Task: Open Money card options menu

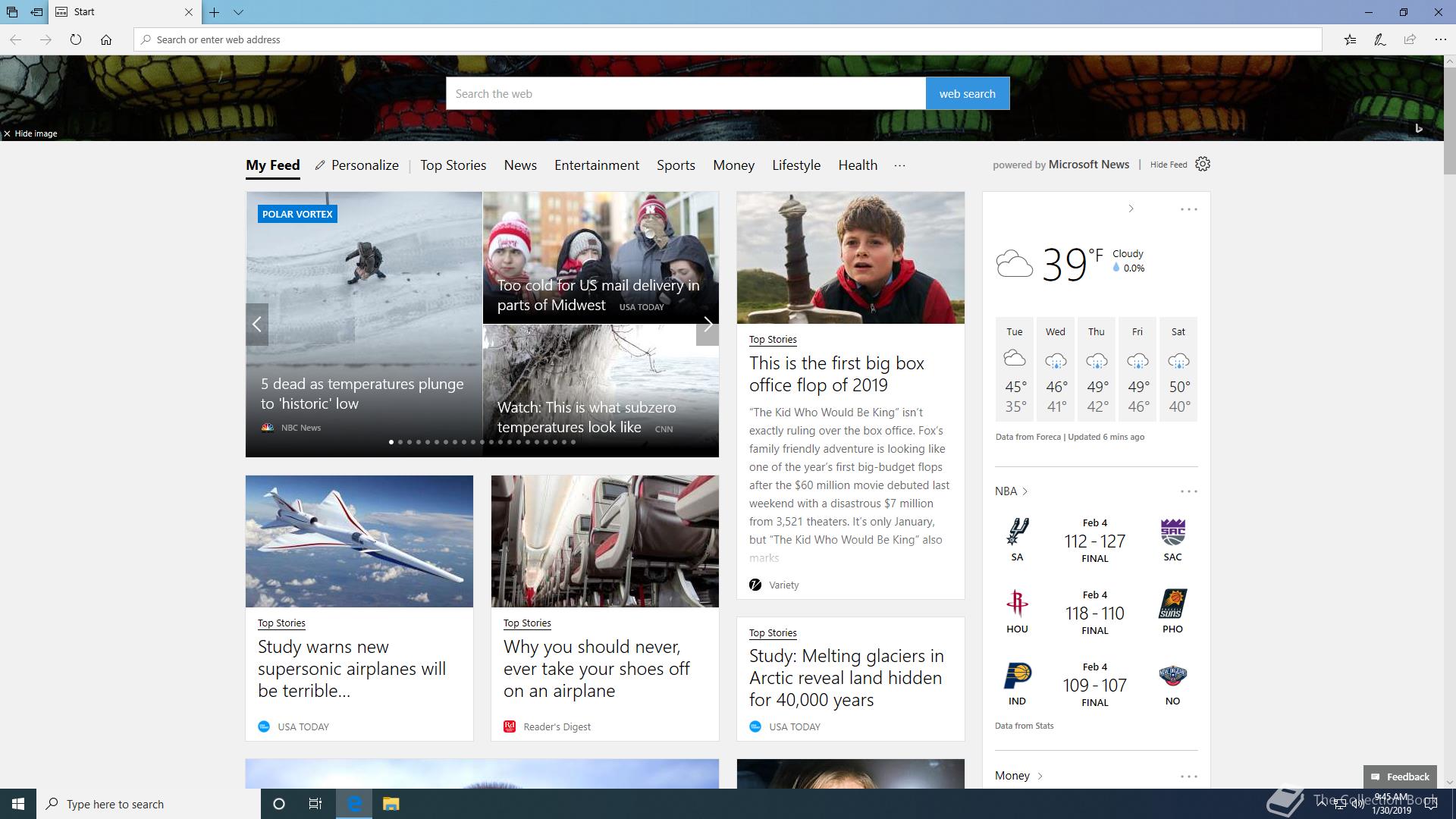Action: tap(1188, 777)
